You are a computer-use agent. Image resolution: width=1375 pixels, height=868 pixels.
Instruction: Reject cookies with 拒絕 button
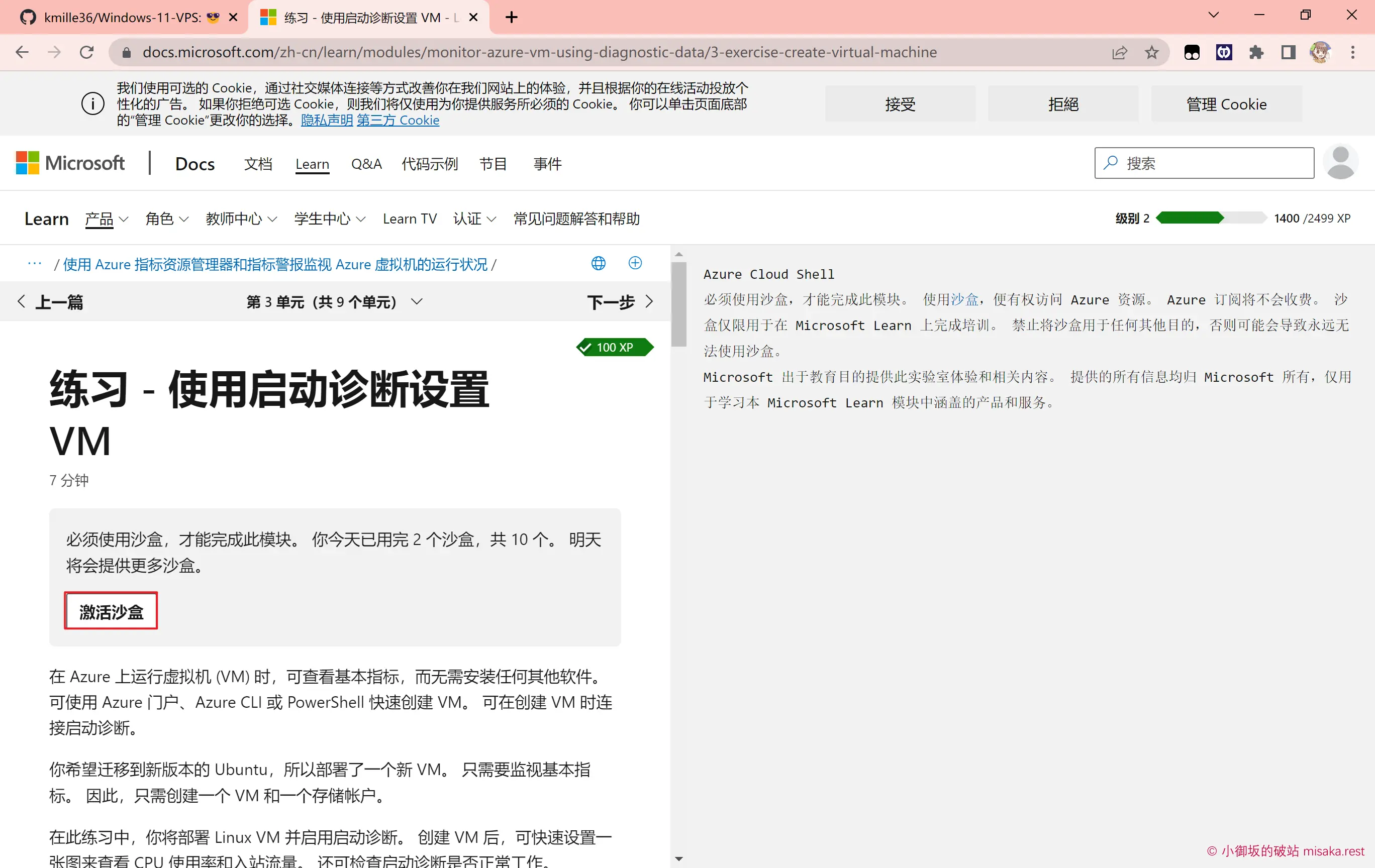click(x=1062, y=104)
